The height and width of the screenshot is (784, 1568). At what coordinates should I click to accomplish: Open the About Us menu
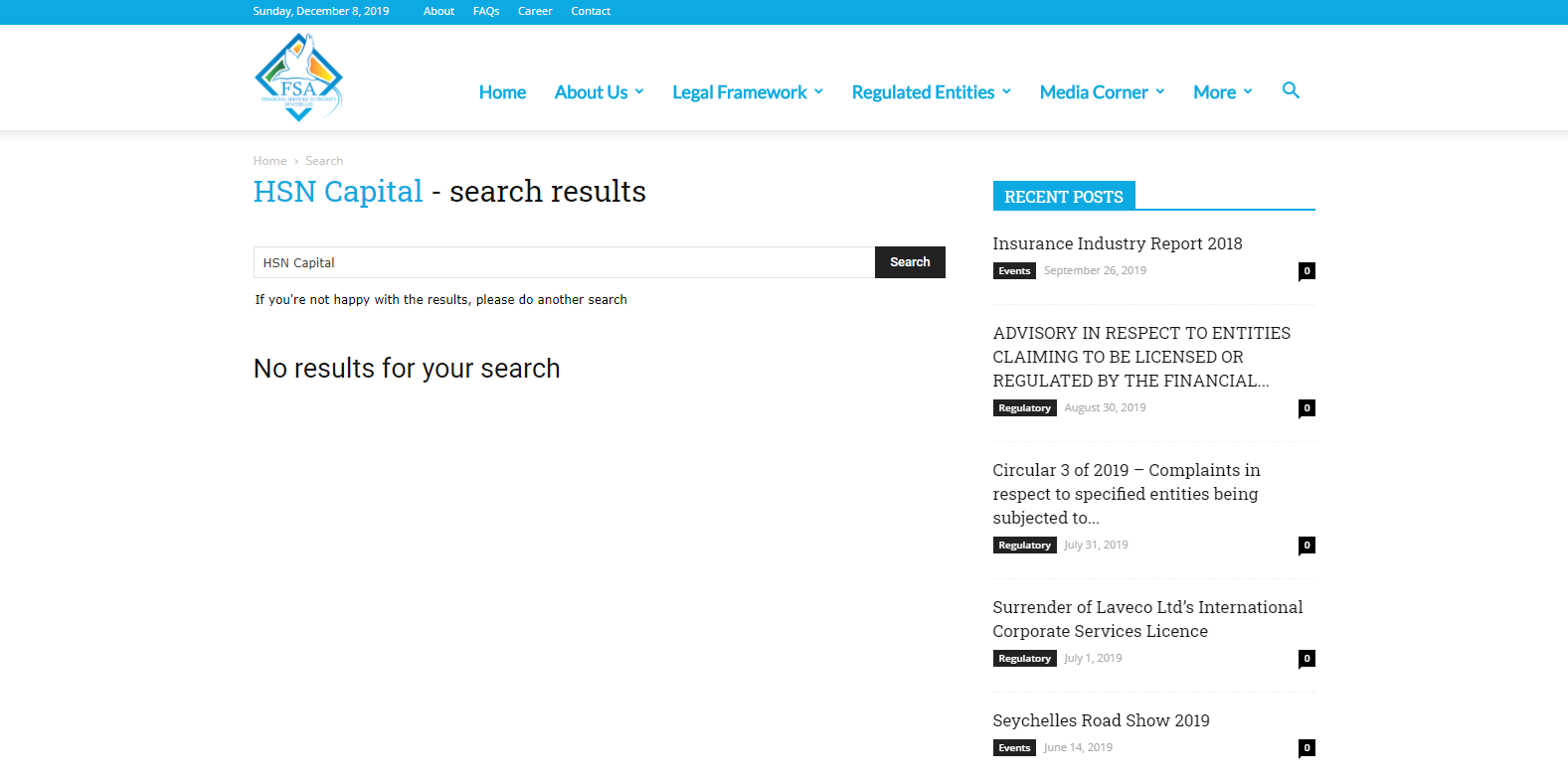point(591,92)
